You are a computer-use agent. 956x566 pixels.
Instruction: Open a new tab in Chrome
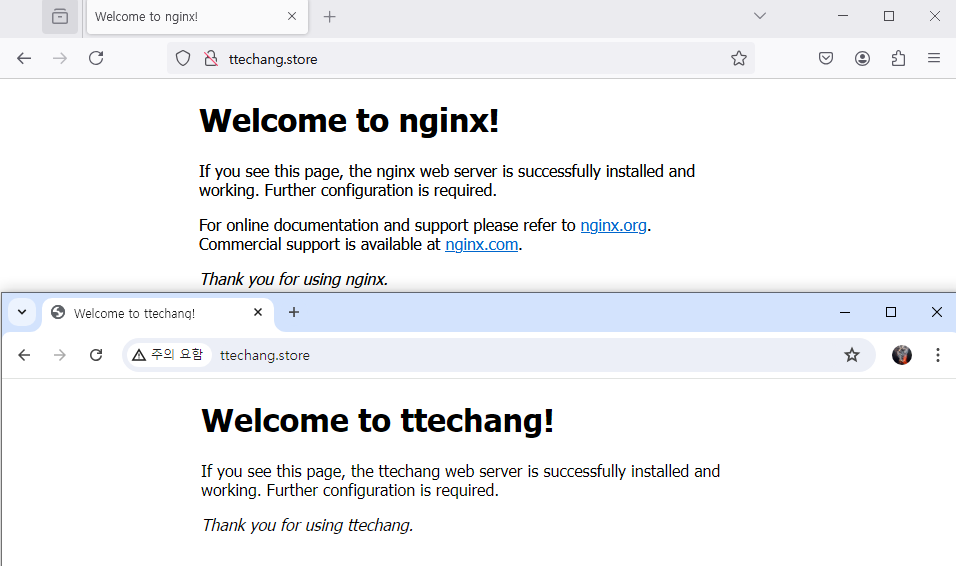click(x=294, y=312)
